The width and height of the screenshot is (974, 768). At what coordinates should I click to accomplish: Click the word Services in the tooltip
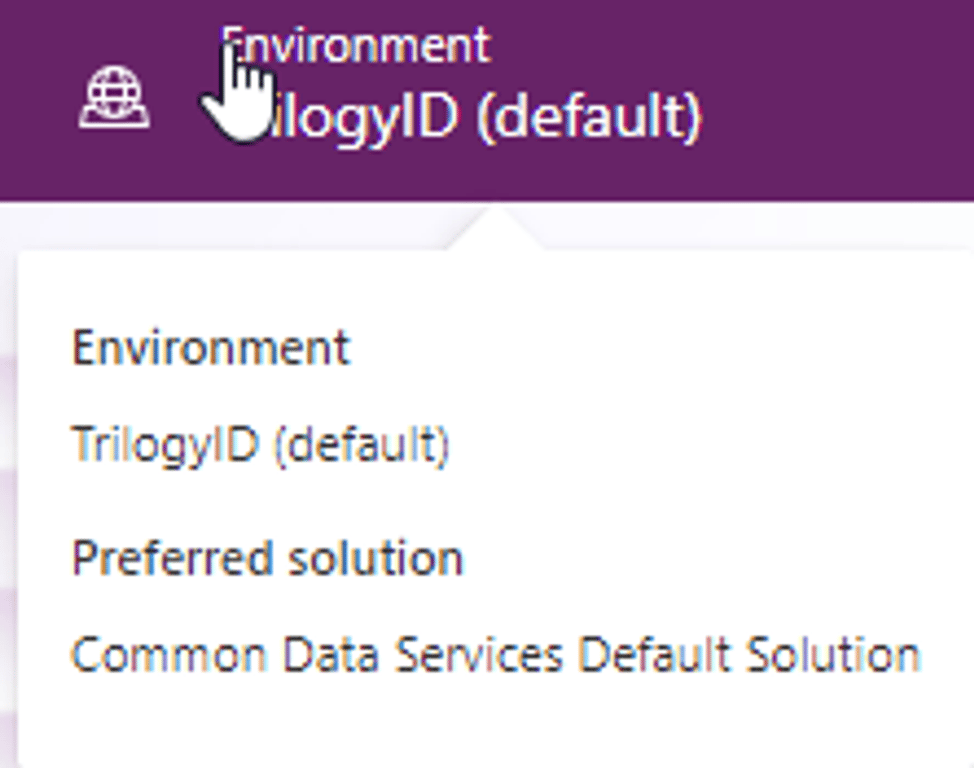point(480,655)
